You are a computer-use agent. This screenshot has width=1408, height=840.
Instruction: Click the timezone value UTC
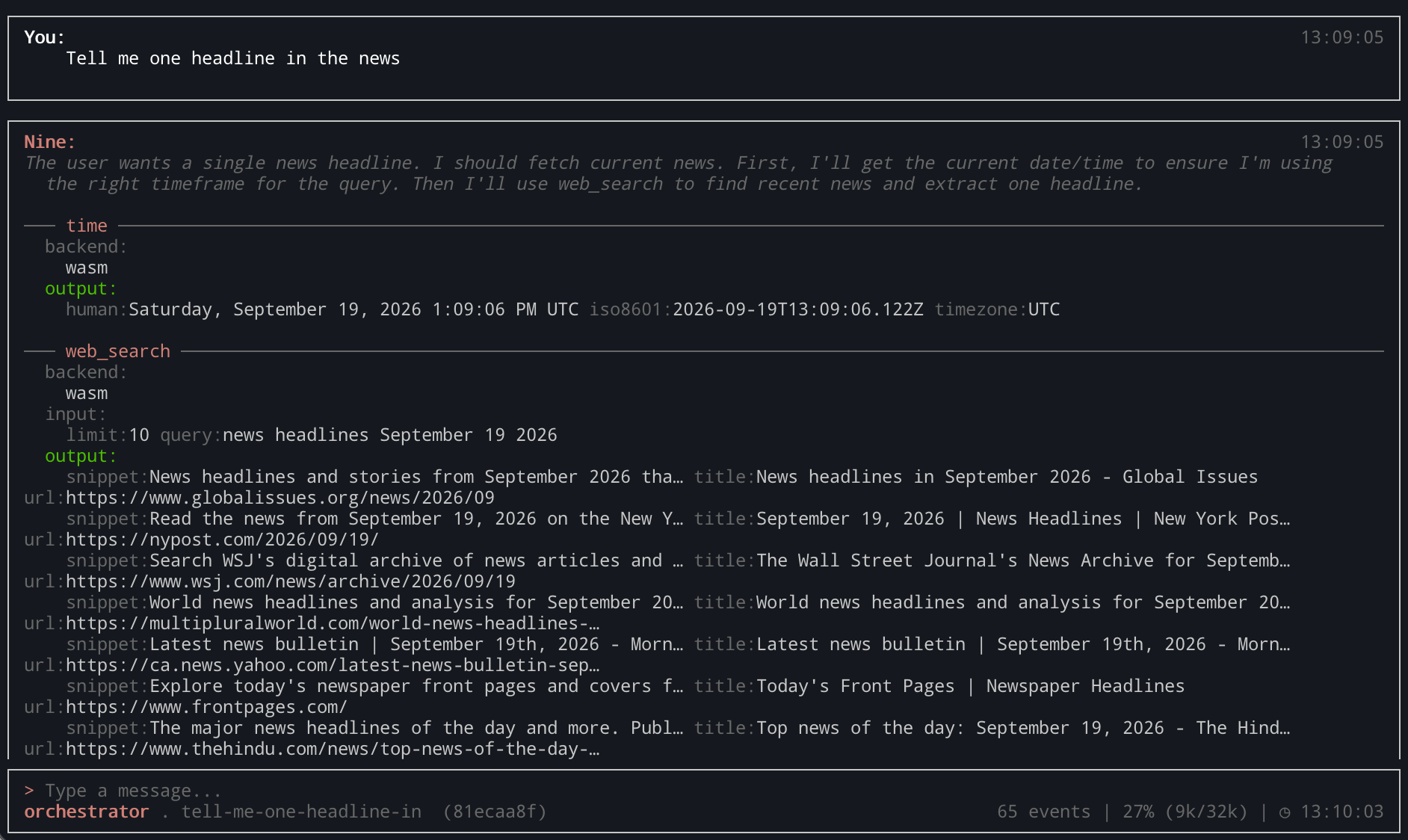tap(1044, 309)
